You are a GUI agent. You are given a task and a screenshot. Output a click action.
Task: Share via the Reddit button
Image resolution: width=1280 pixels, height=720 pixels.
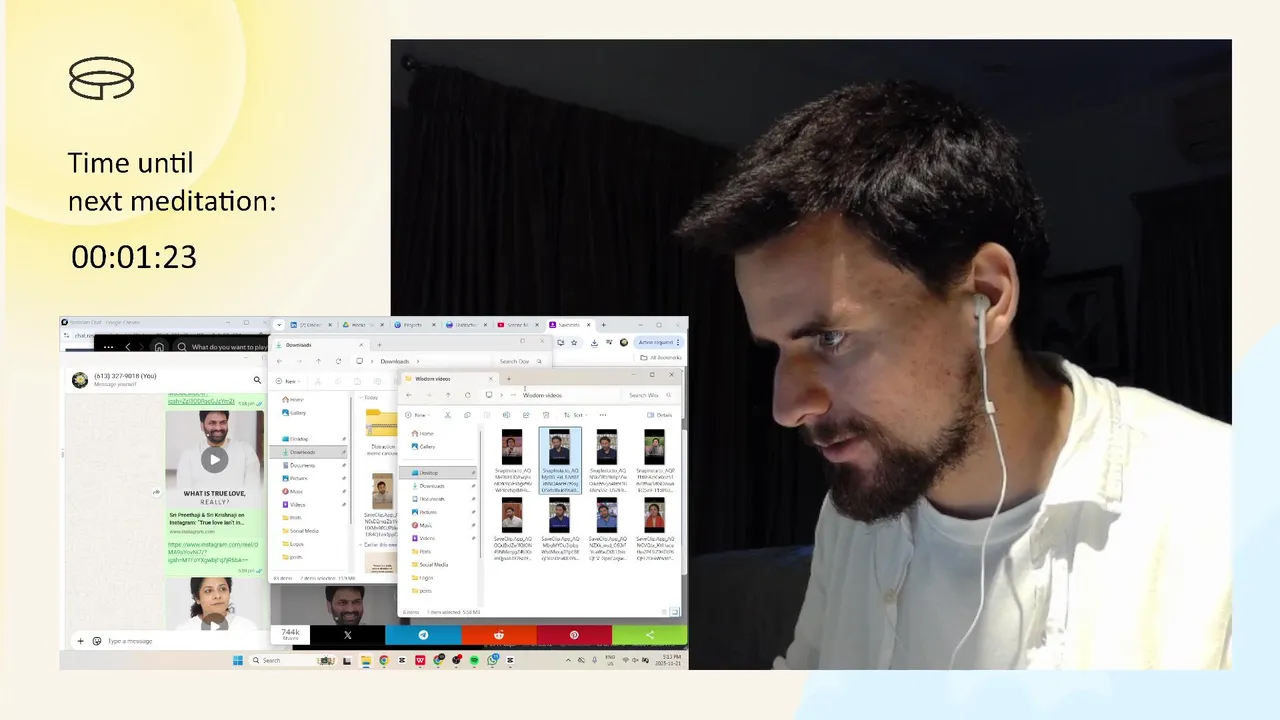[x=499, y=635]
